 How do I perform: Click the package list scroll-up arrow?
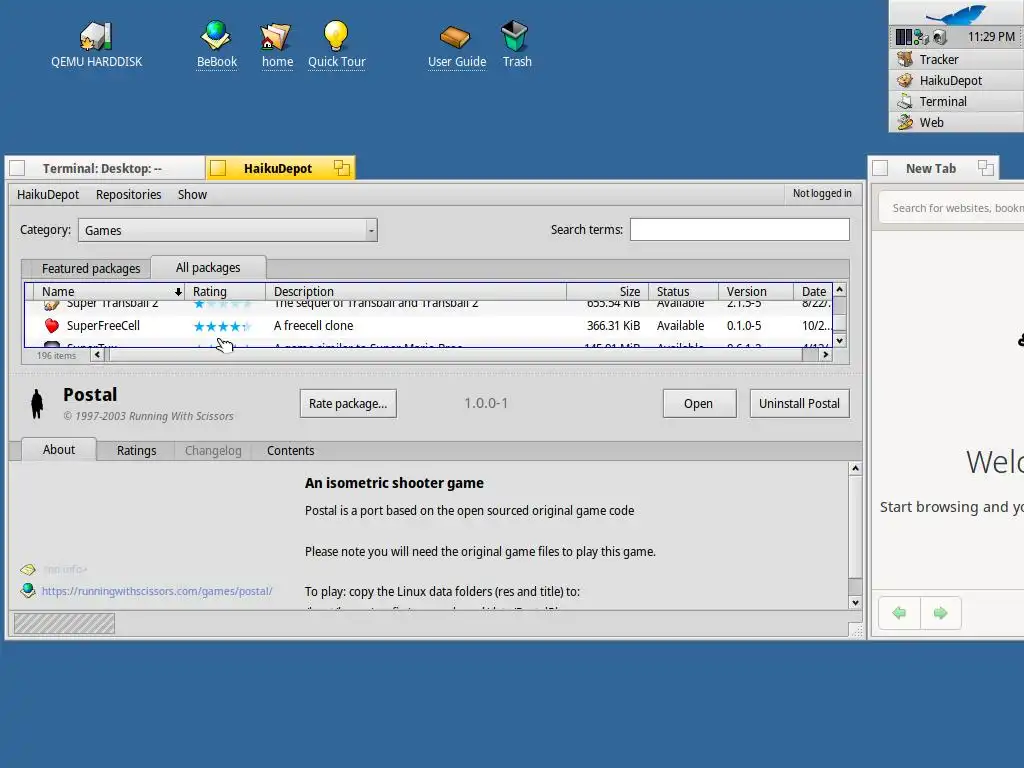pos(840,289)
